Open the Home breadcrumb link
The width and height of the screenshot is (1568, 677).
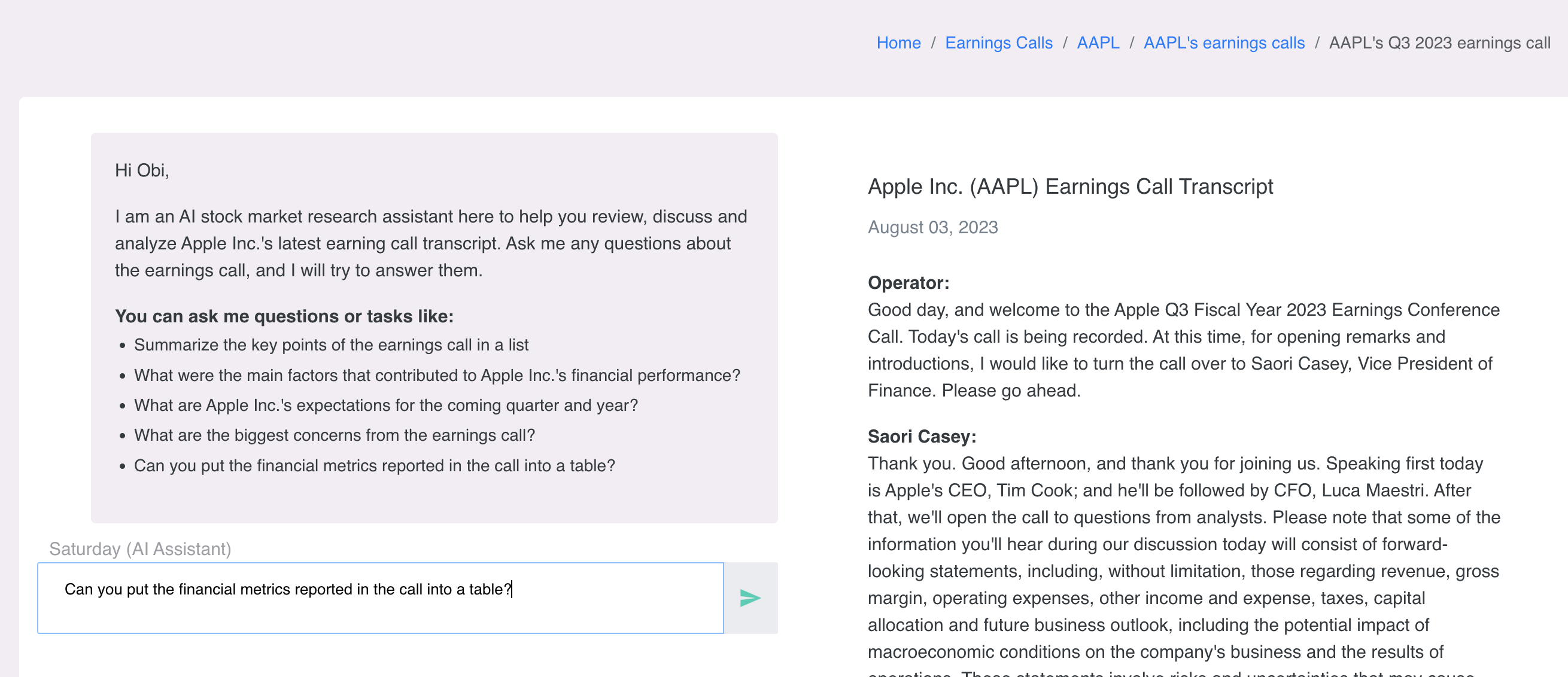click(x=898, y=42)
